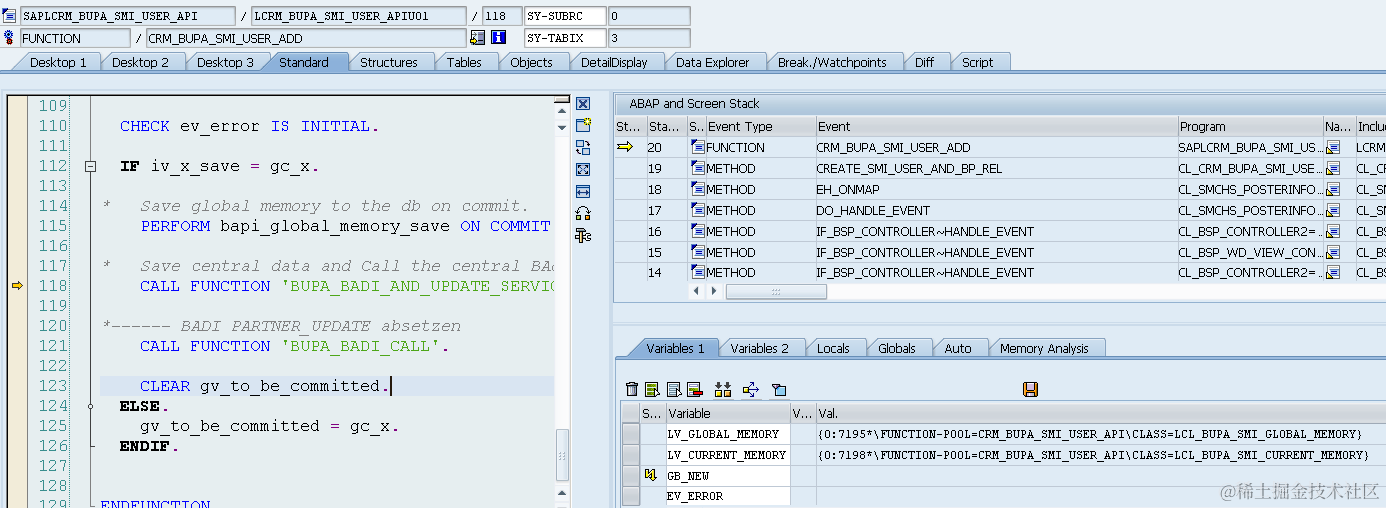Viewport: 1386px width, 508px height.
Task: Open the Script tab
Action: (977, 62)
